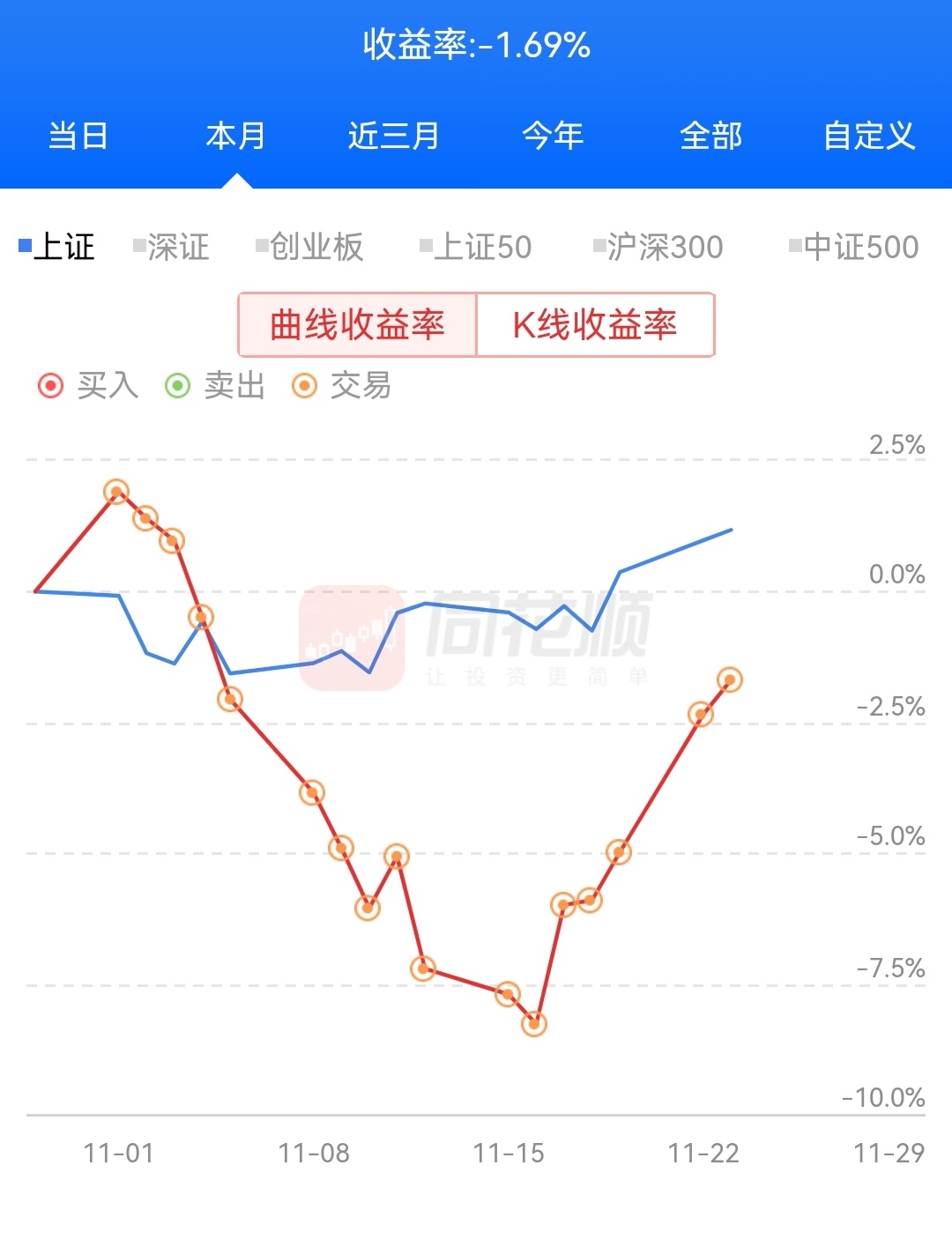Toggle the 上证 index comparison
Viewport: 952px width, 1247px height.
tap(56, 247)
